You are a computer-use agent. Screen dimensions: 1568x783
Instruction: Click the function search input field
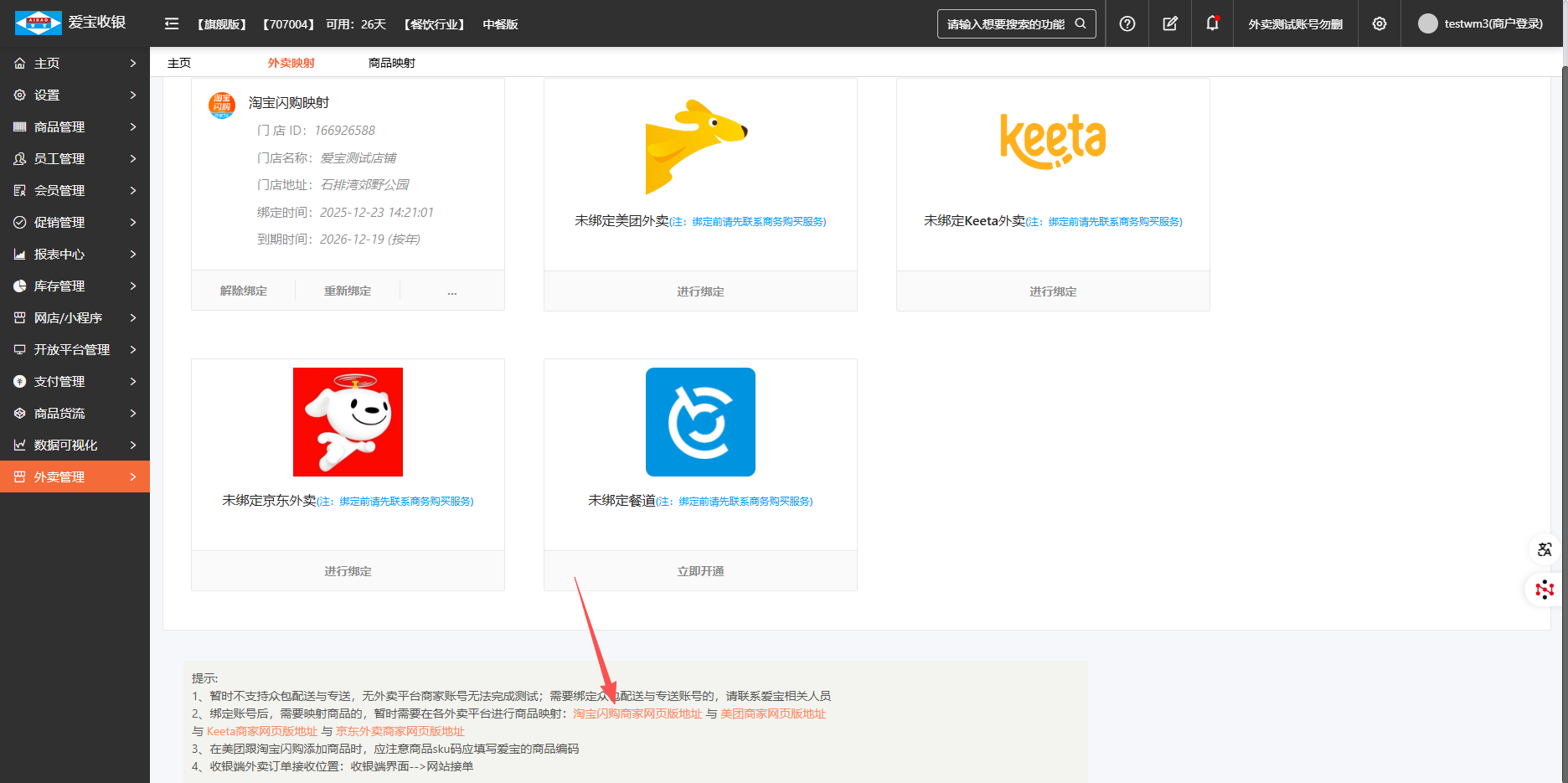[x=1005, y=24]
